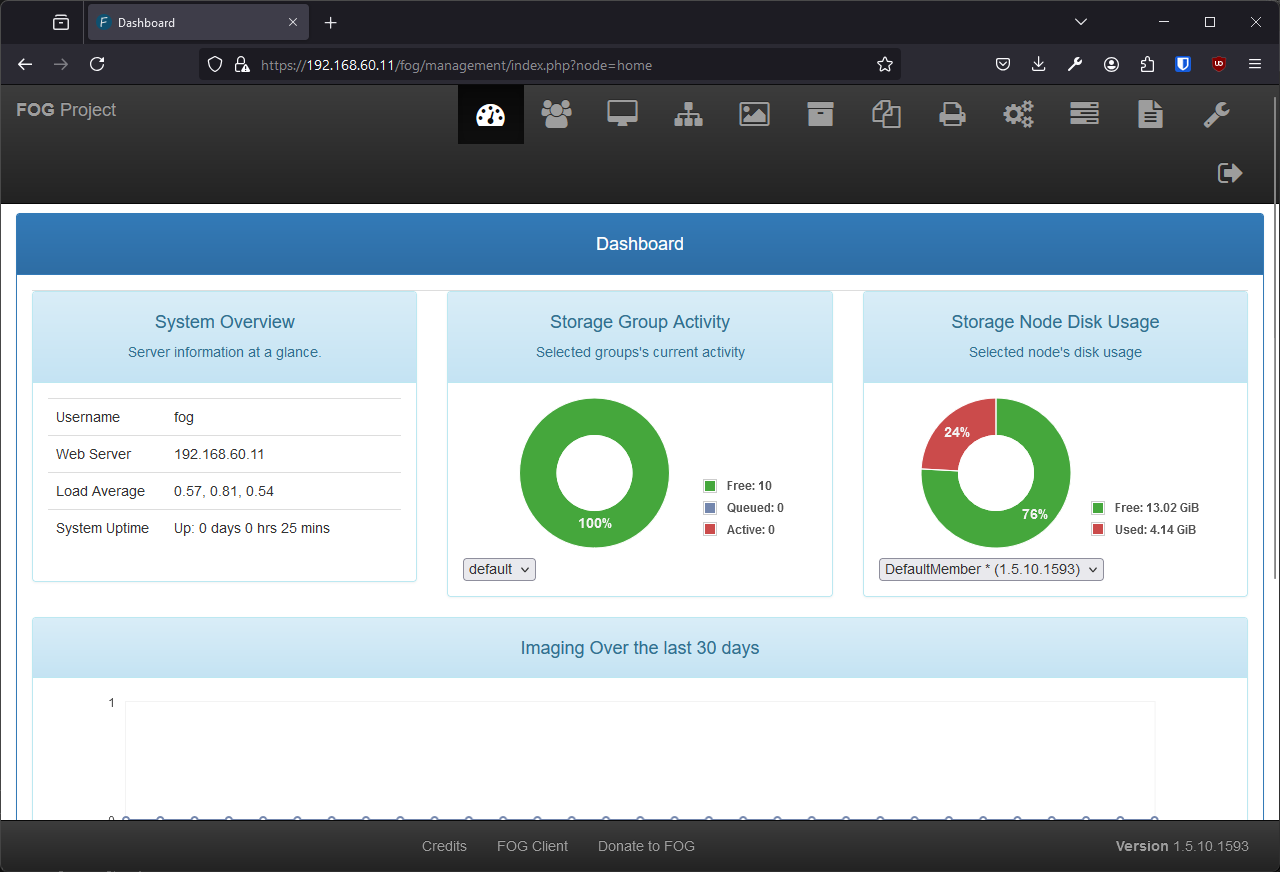This screenshot has height=872, width=1280.
Task: Expand the DefaultMember storage node dropdown
Action: (x=991, y=569)
